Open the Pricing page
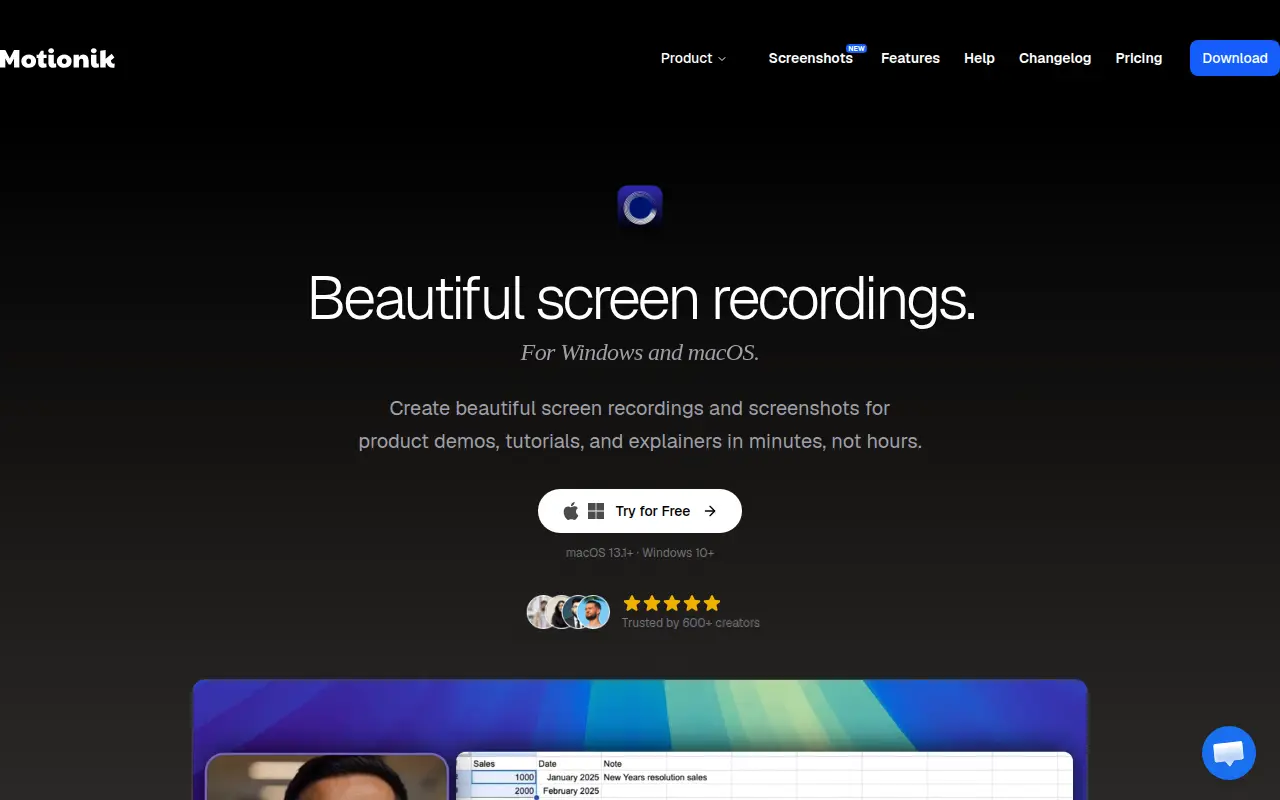This screenshot has height=800, width=1280. (x=1139, y=58)
